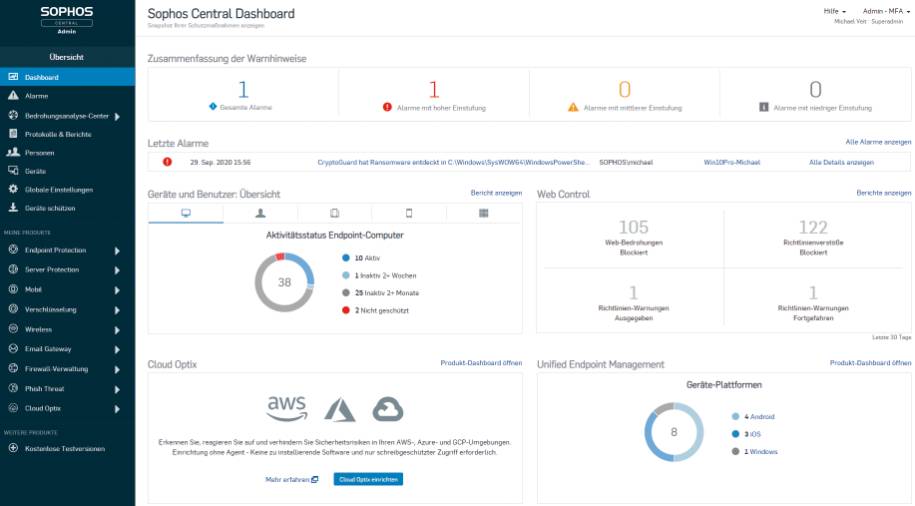Click Berichte anzeigen in Web Control

pos(883,193)
